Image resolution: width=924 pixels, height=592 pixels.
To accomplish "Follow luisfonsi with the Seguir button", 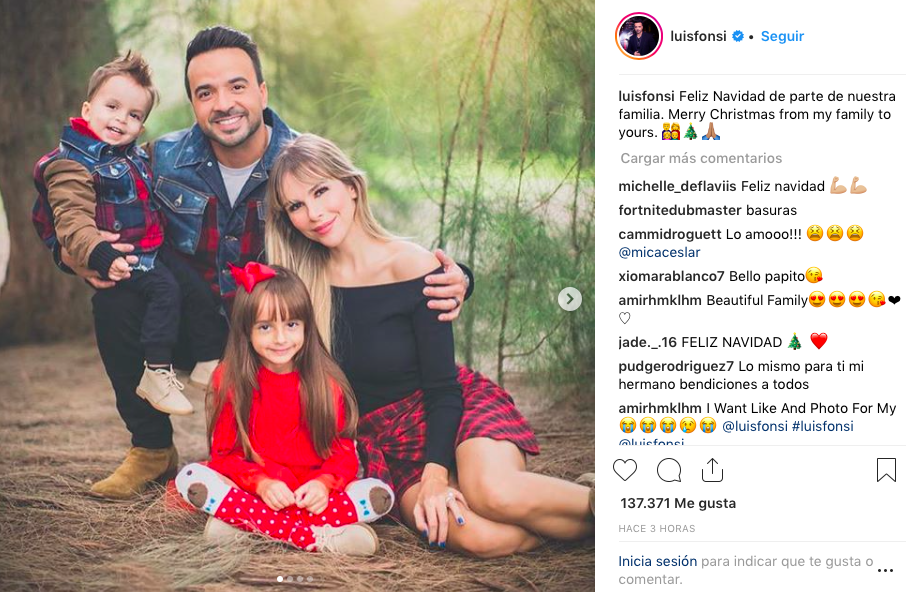I will pyautogui.click(x=782, y=36).
